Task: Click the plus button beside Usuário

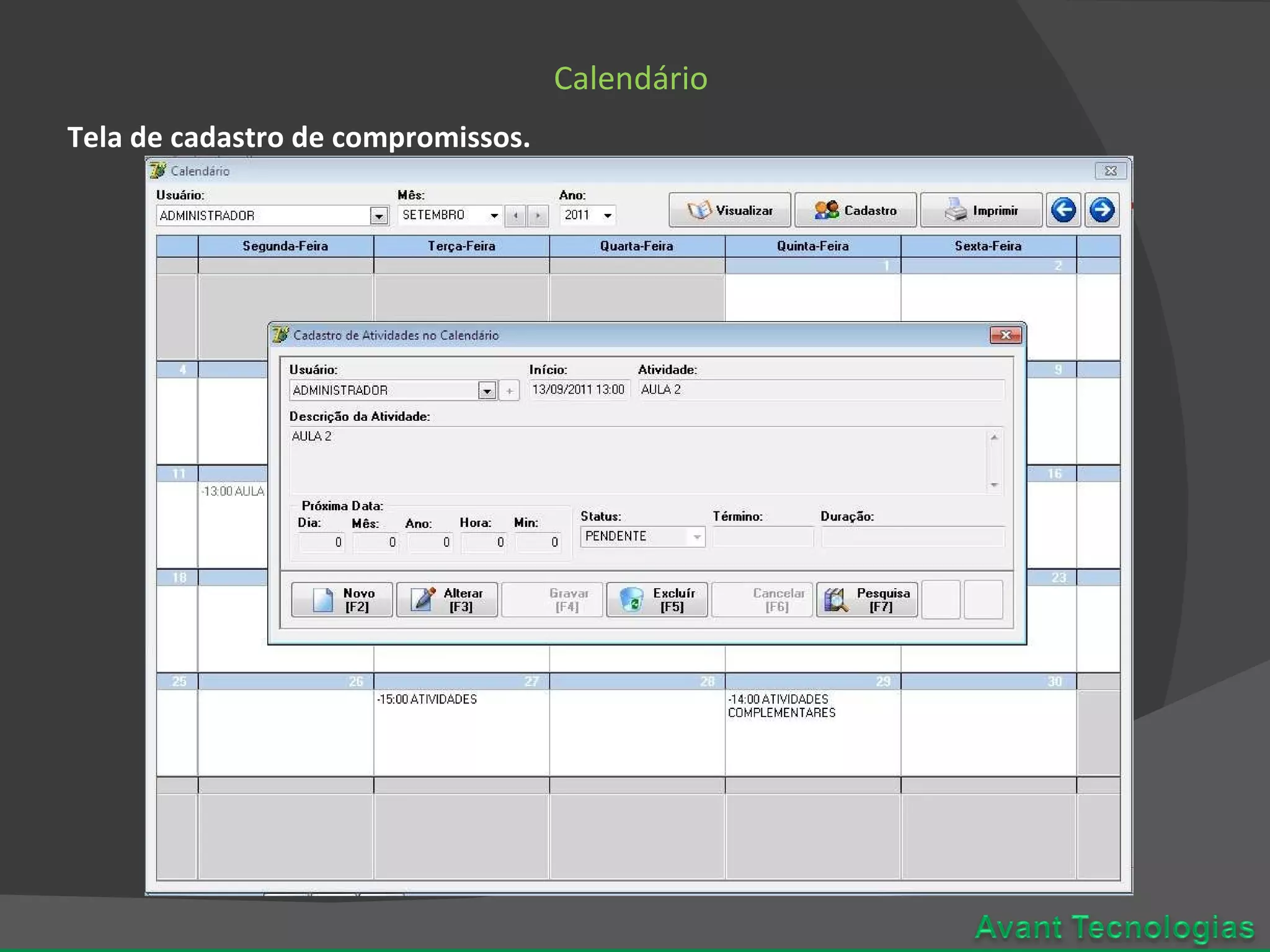Action: [x=509, y=390]
